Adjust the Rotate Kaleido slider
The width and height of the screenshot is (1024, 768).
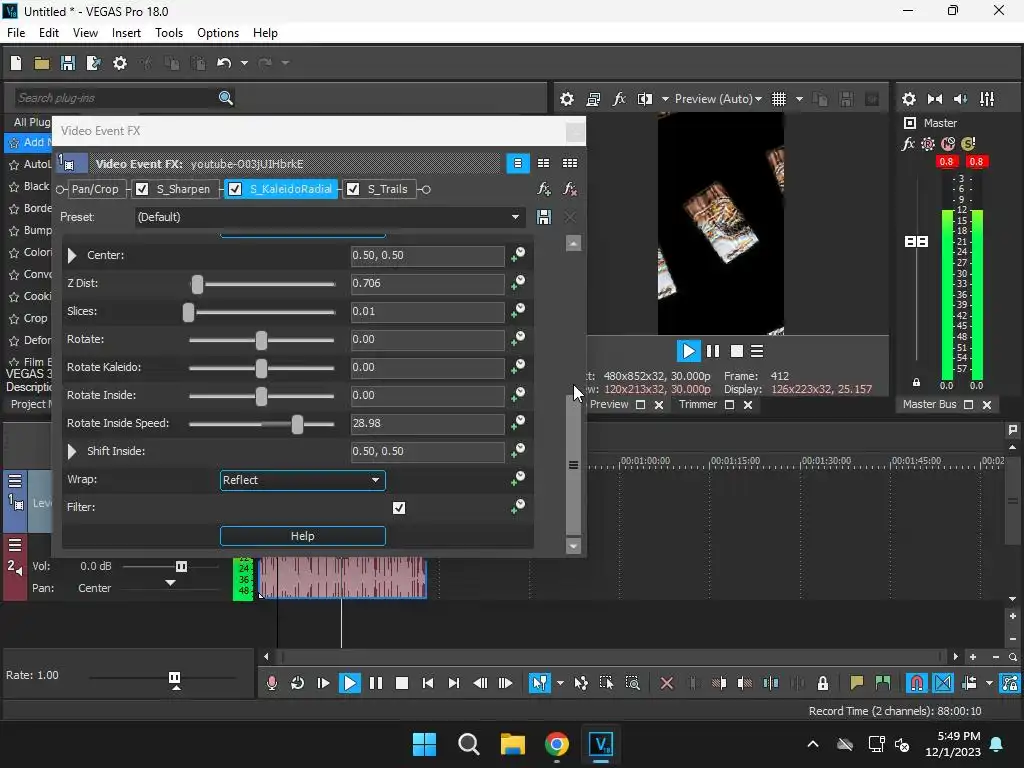[x=261, y=368]
